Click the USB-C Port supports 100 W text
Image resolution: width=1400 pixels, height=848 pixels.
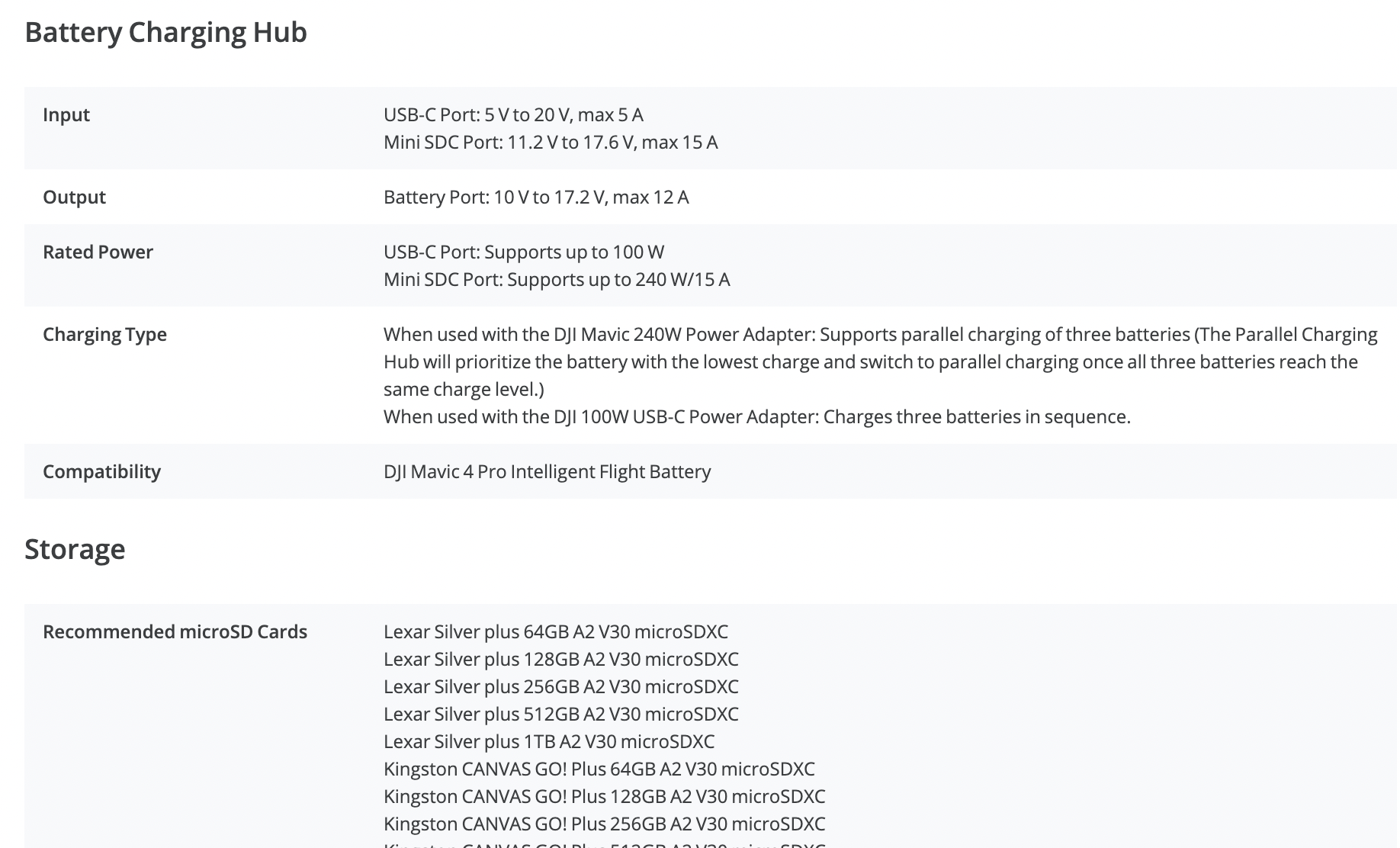click(x=524, y=252)
